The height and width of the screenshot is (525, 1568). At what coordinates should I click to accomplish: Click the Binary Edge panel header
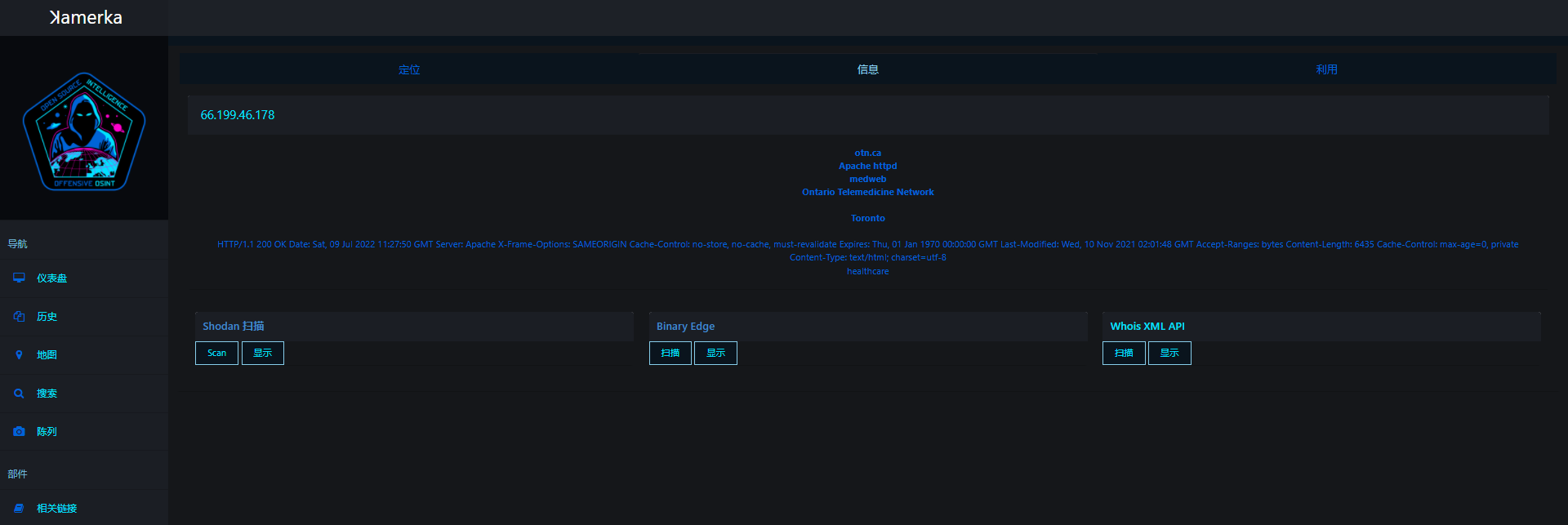point(868,326)
